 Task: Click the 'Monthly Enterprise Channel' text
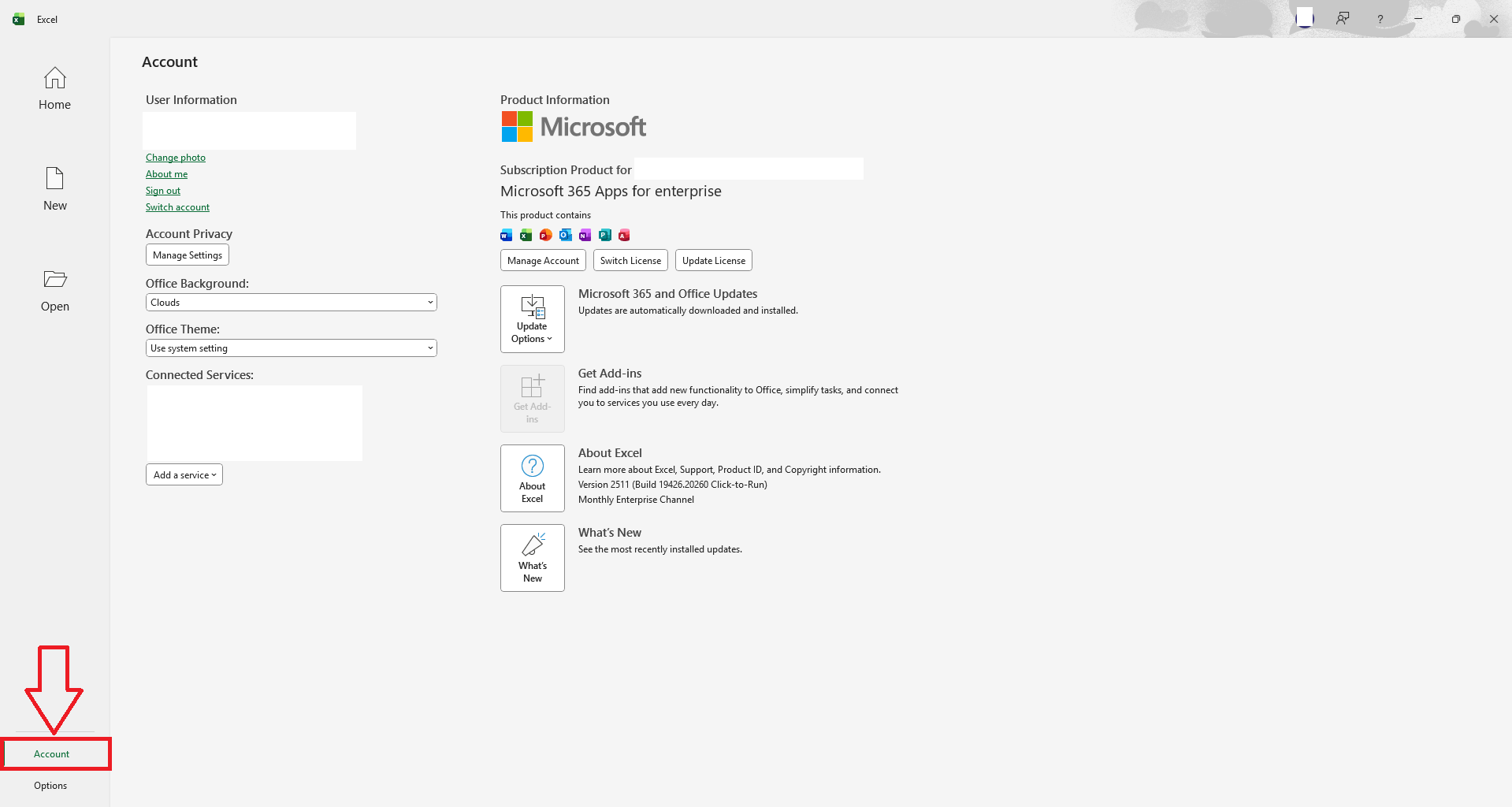click(x=636, y=500)
